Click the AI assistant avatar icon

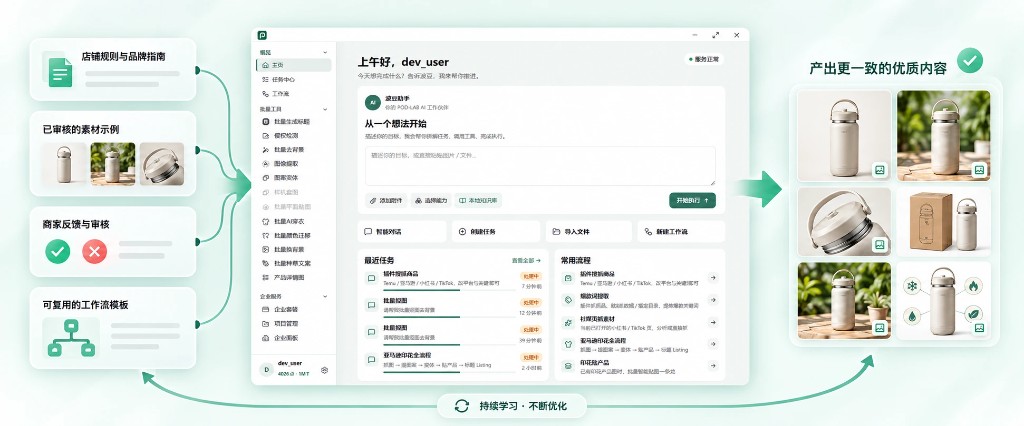coord(373,103)
